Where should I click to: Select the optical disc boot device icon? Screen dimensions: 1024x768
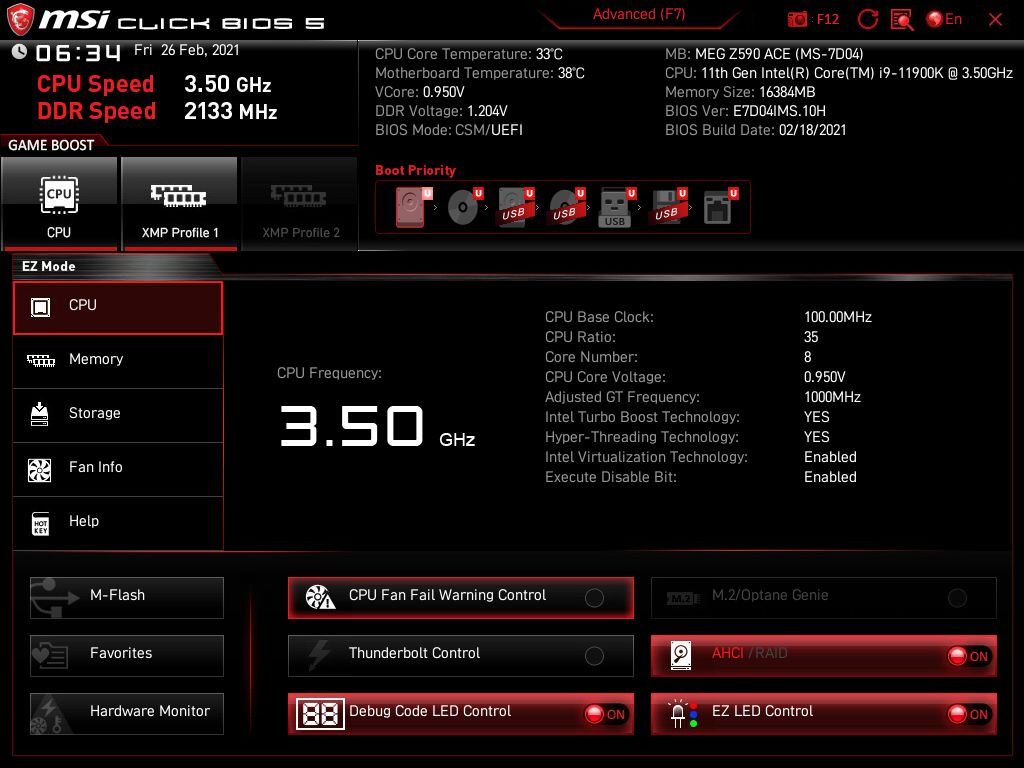pyautogui.click(x=464, y=207)
